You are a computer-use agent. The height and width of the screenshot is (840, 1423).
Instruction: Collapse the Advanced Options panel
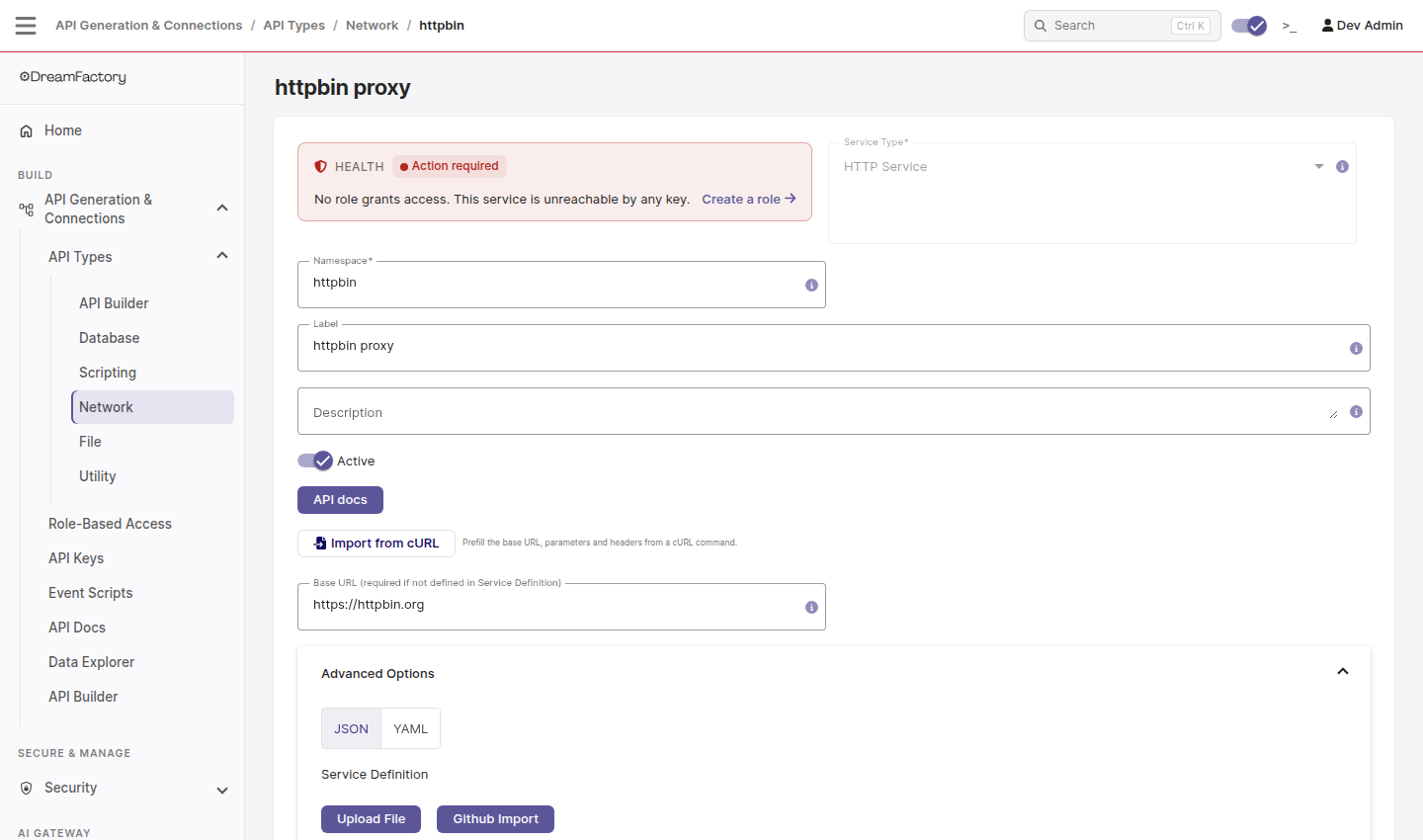point(1343,672)
